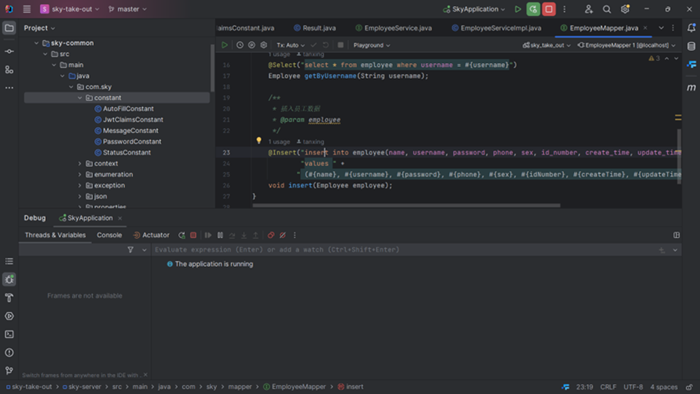Open Playground resolve mode dropdown

click(371, 45)
